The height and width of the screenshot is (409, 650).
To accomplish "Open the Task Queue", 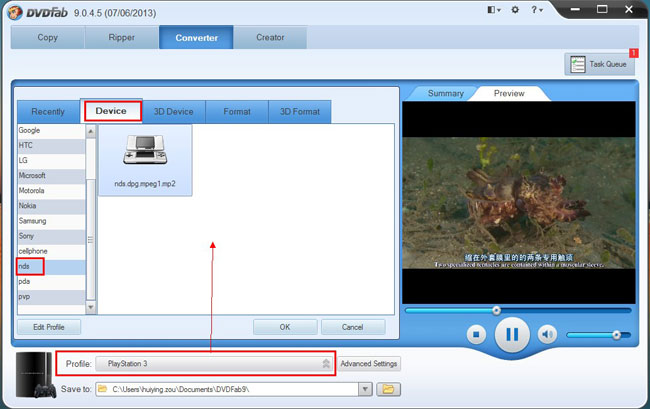I will point(599,64).
